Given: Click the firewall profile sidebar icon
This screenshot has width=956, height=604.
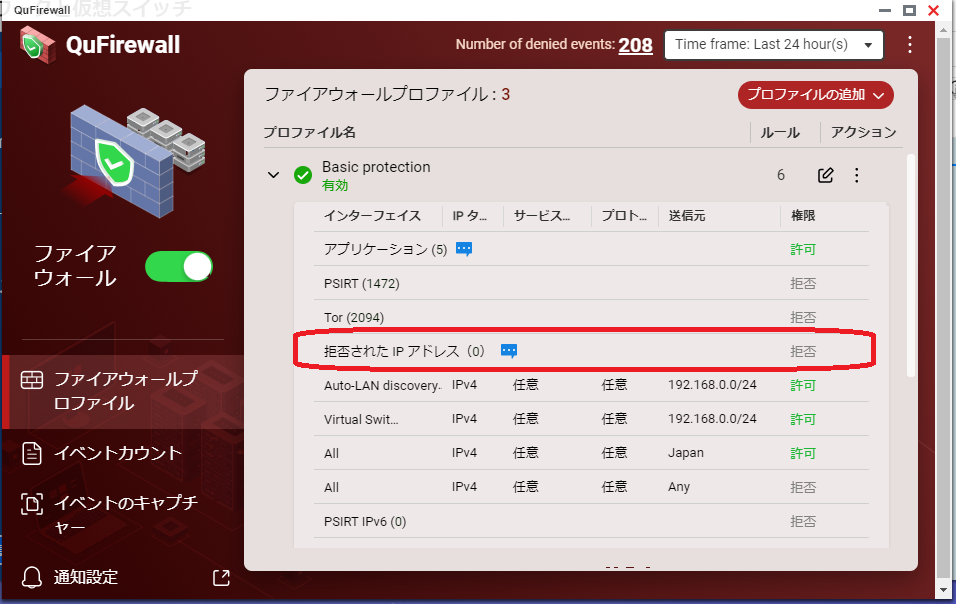Looking at the screenshot, I should tap(32, 380).
